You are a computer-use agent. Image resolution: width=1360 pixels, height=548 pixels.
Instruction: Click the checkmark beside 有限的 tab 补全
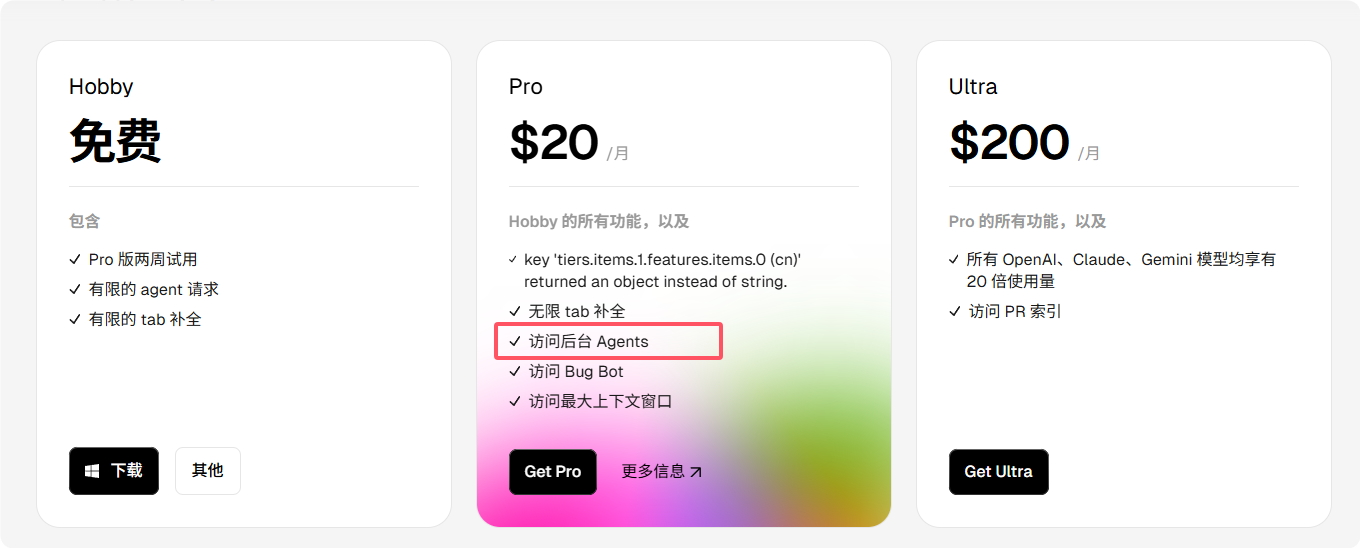click(75, 319)
